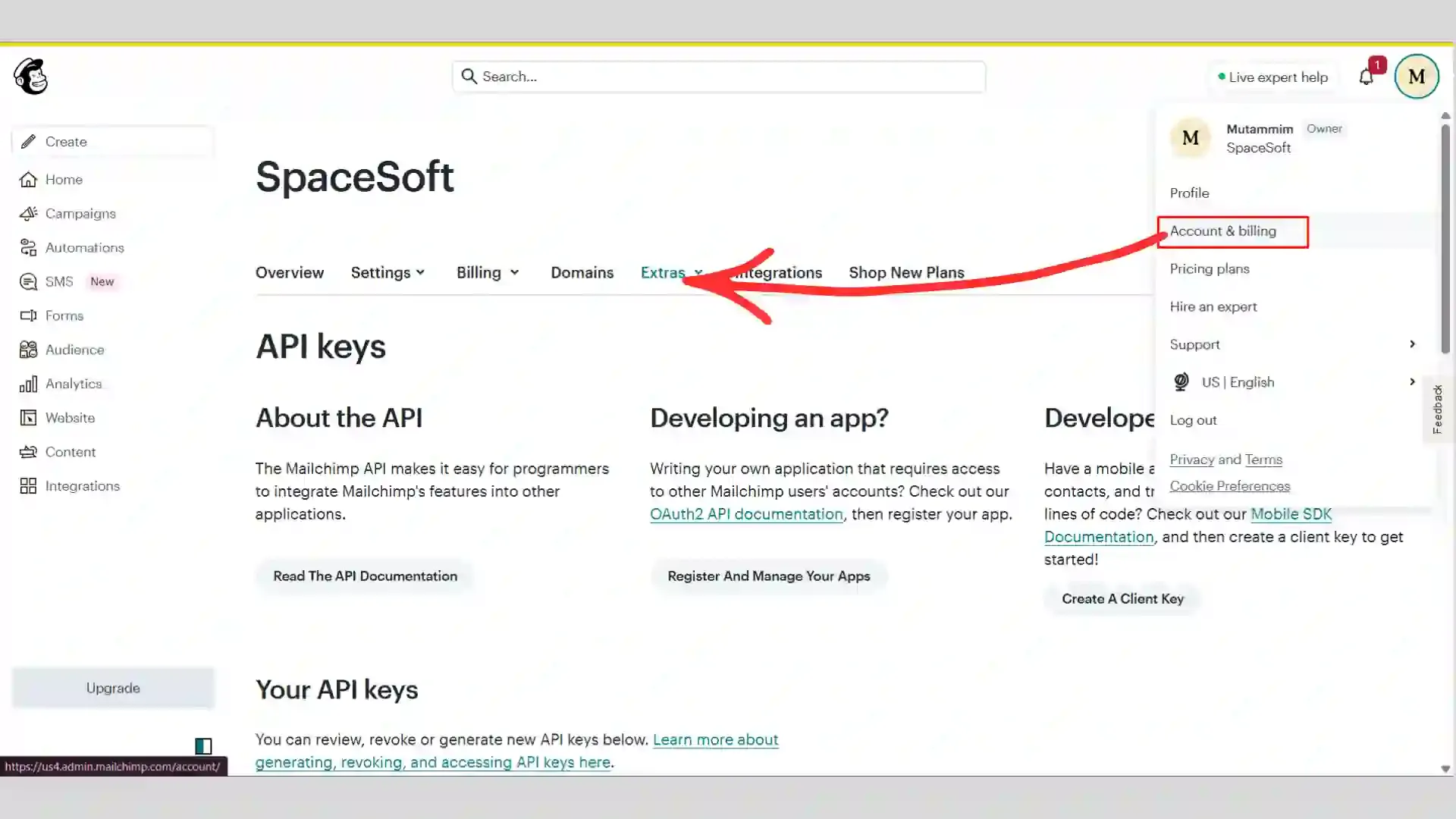
Task: Click the SpaceSoft name in account menu
Action: click(1258, 148)
